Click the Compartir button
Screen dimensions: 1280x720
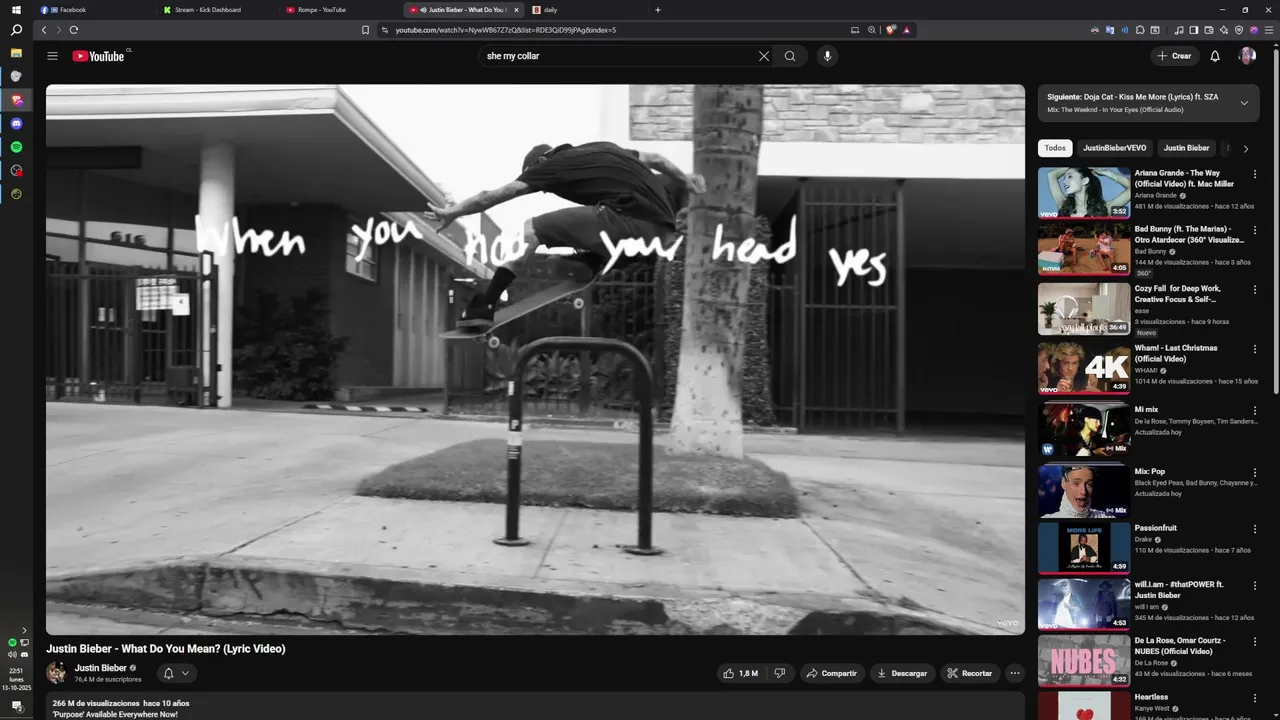pyautogui.click(x=832, y=673)
